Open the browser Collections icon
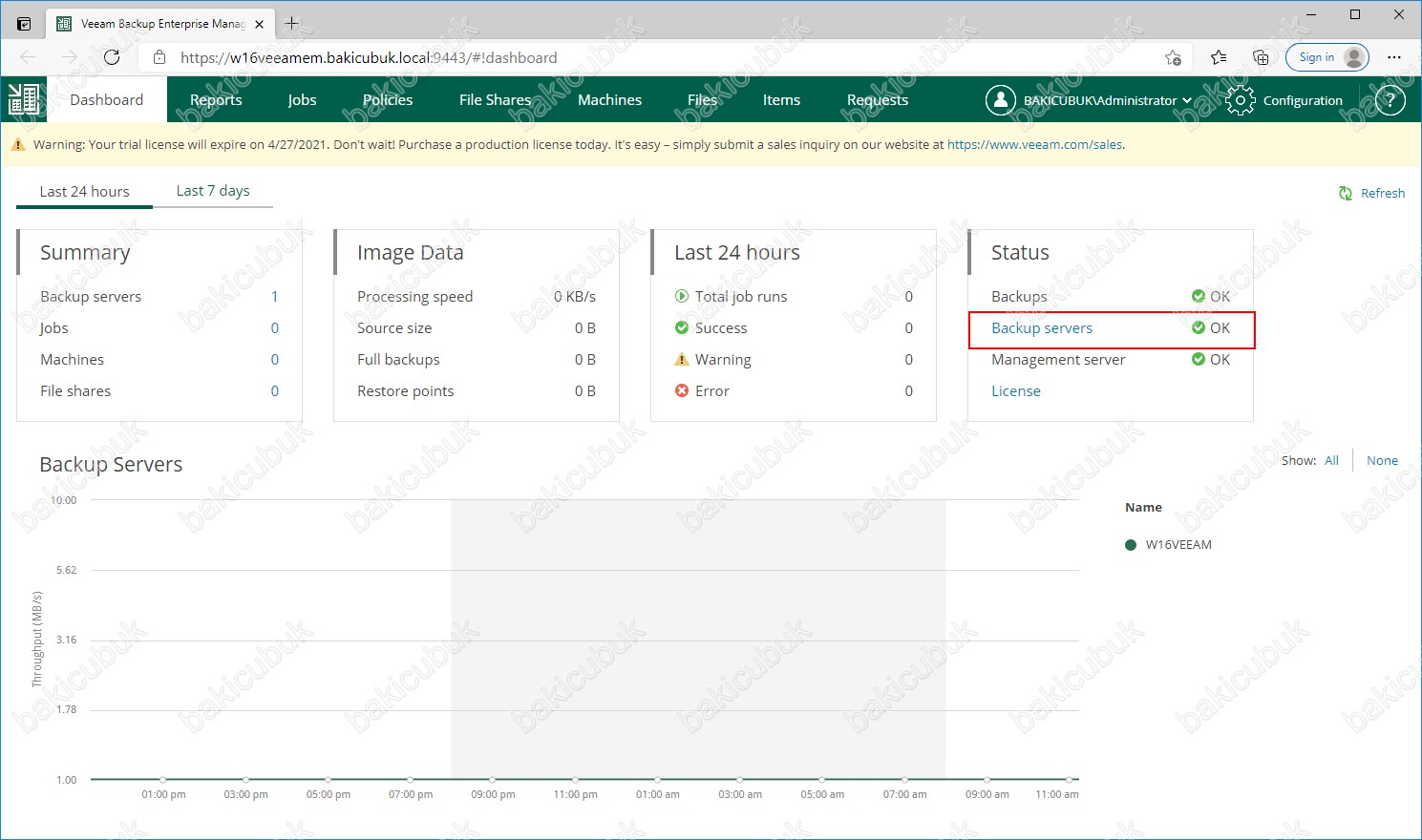The width and height of the screenshot is (1422, 840). pos(1261,57)
